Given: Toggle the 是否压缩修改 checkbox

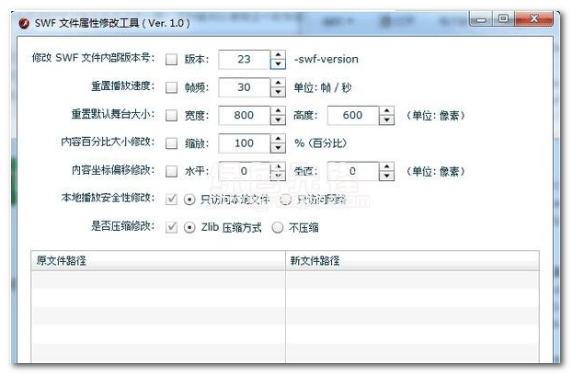Looking at the screenshot, I should (171, 227).
